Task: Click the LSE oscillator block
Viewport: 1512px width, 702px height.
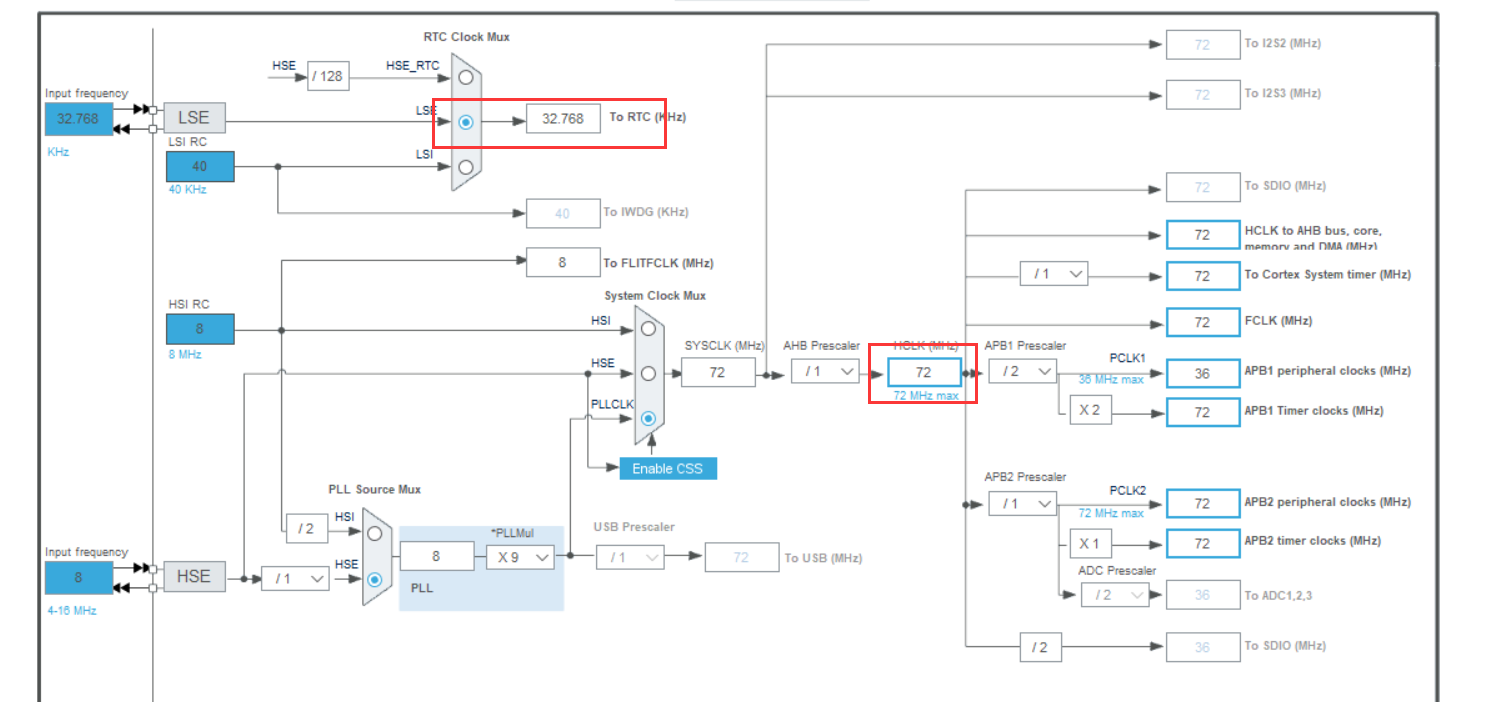Action: 193,118
